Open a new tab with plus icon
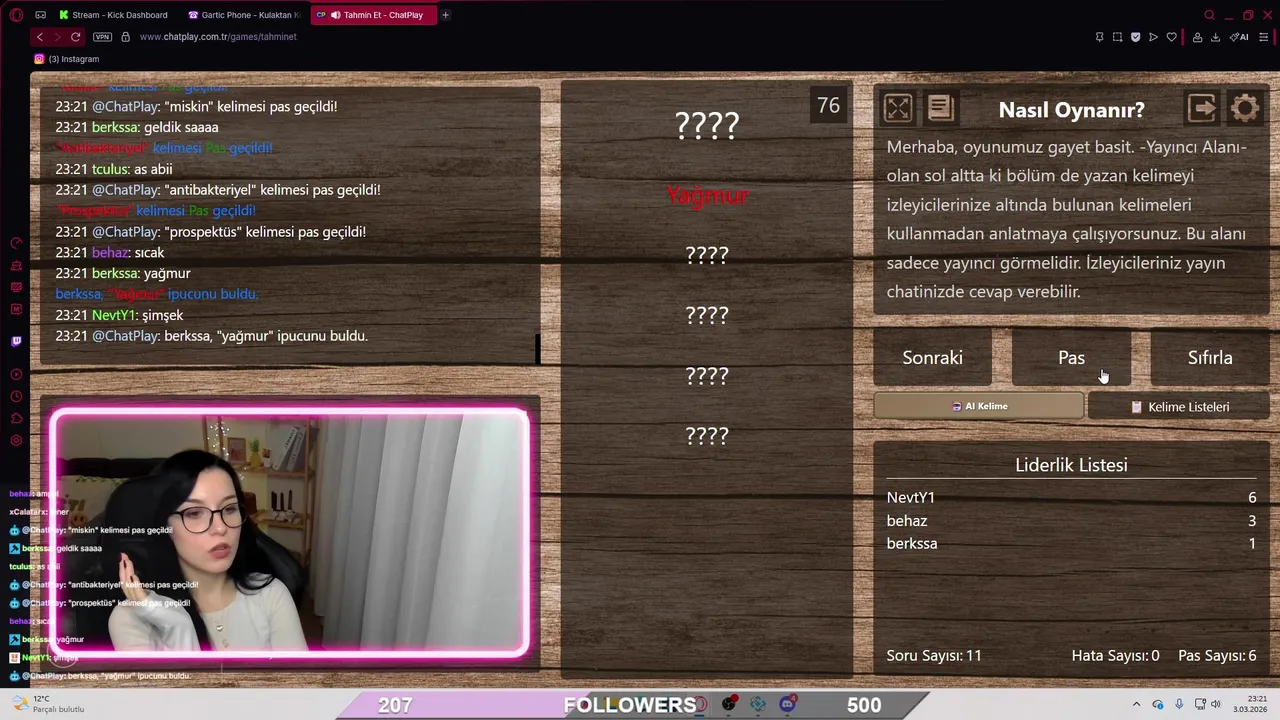The image size is (1280, 720). click(x=445, y=15)
